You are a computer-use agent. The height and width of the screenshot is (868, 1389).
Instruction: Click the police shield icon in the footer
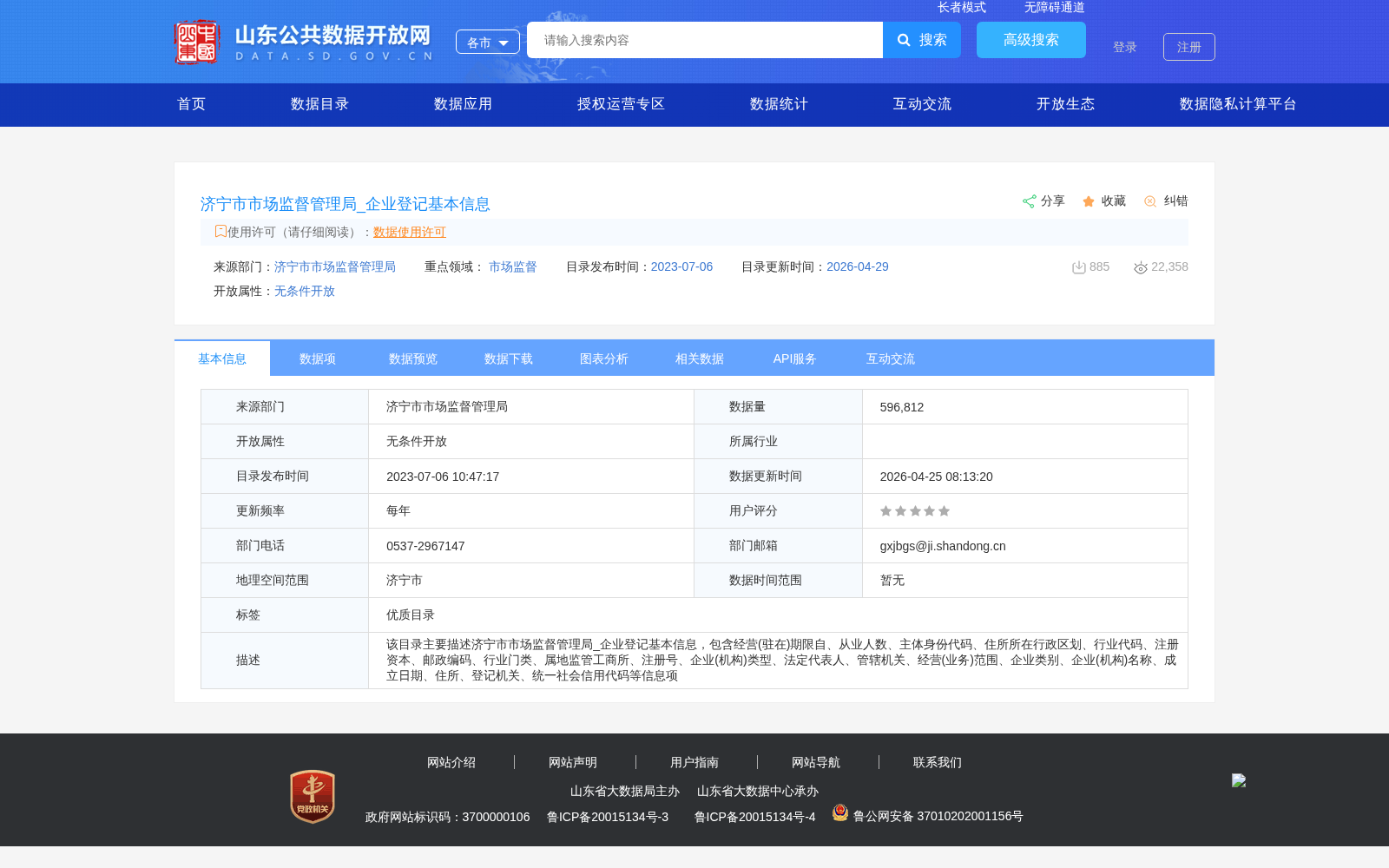click(x=840, y=812)
